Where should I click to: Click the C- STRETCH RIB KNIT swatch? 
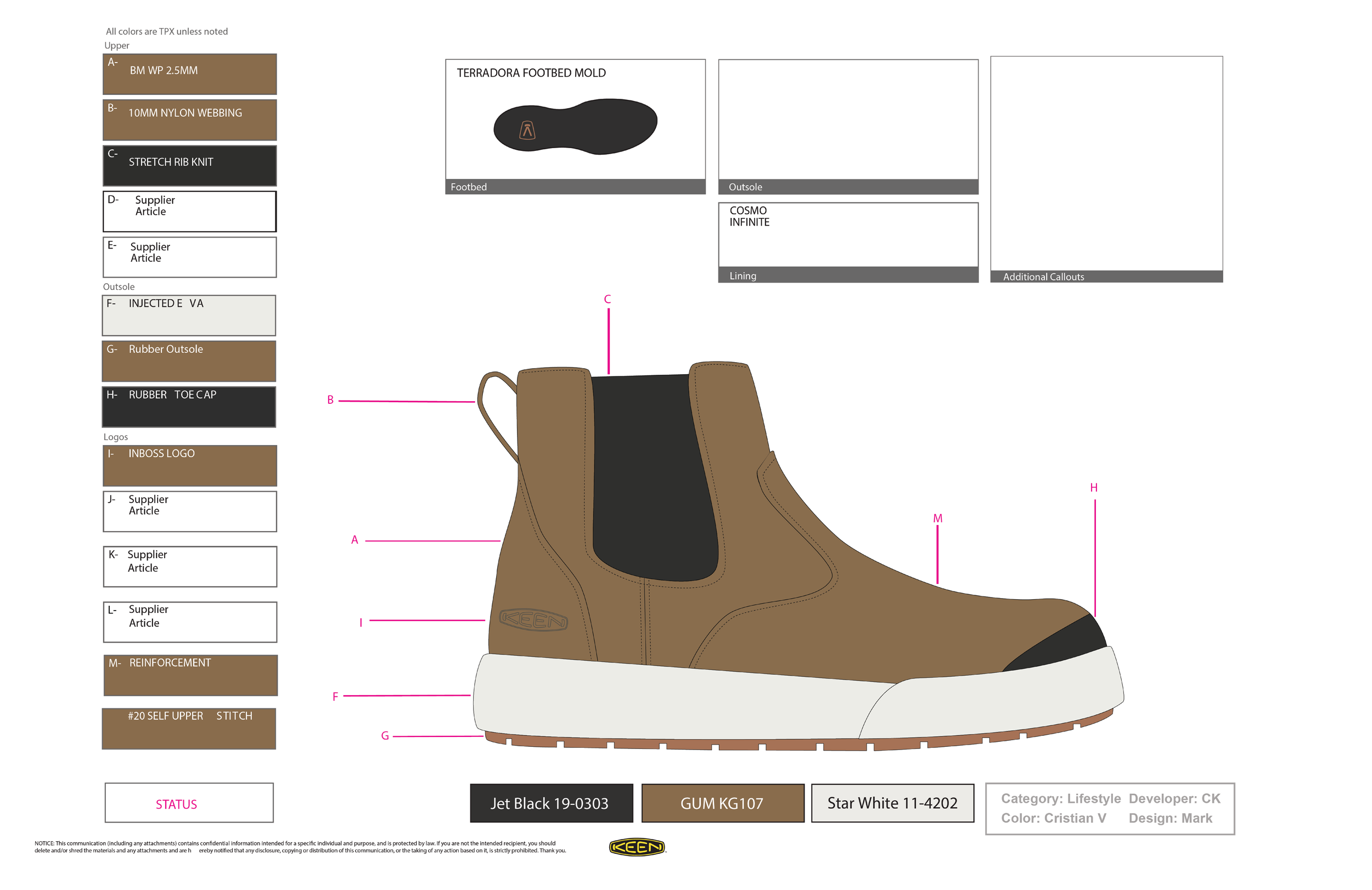coord(190,165)
